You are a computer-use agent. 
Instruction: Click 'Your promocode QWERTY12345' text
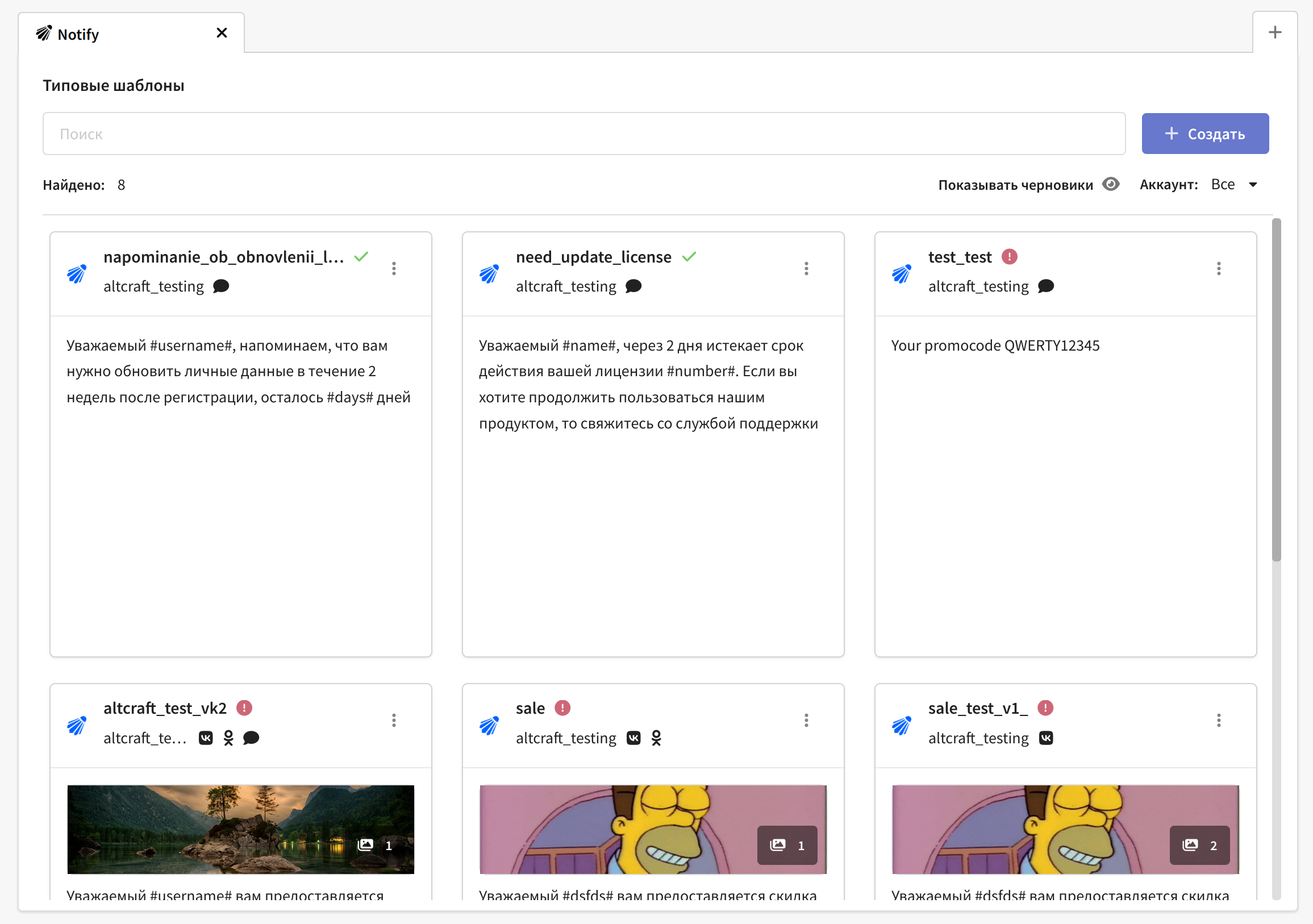[995, 345]
